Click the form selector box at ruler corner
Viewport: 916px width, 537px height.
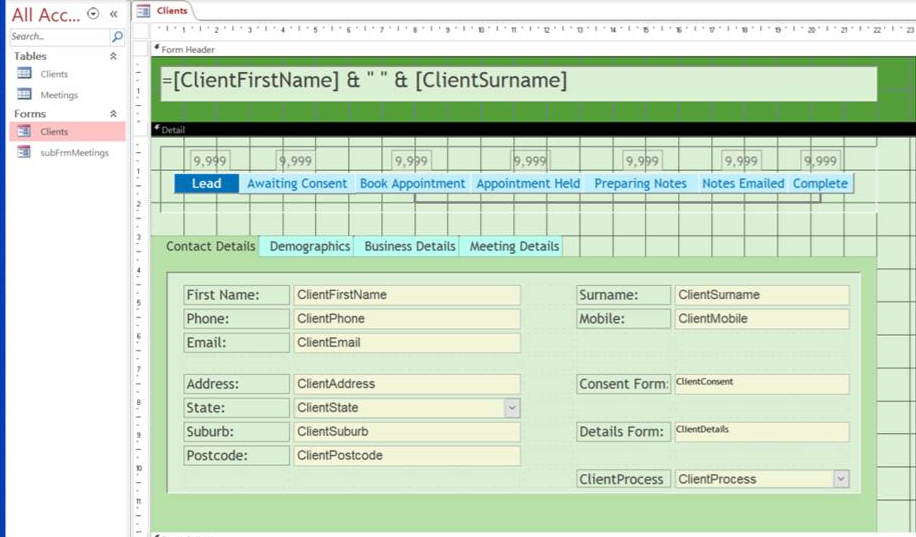point(141,30)
